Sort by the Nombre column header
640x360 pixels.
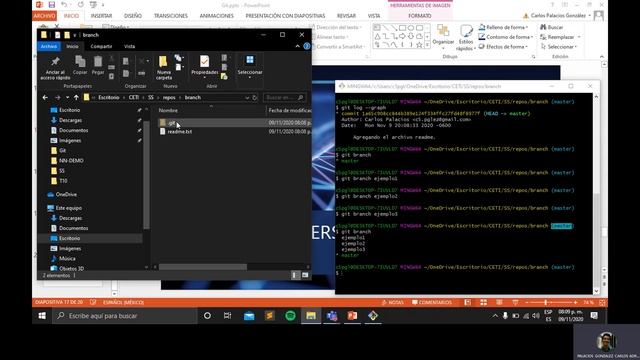[168, 111]
